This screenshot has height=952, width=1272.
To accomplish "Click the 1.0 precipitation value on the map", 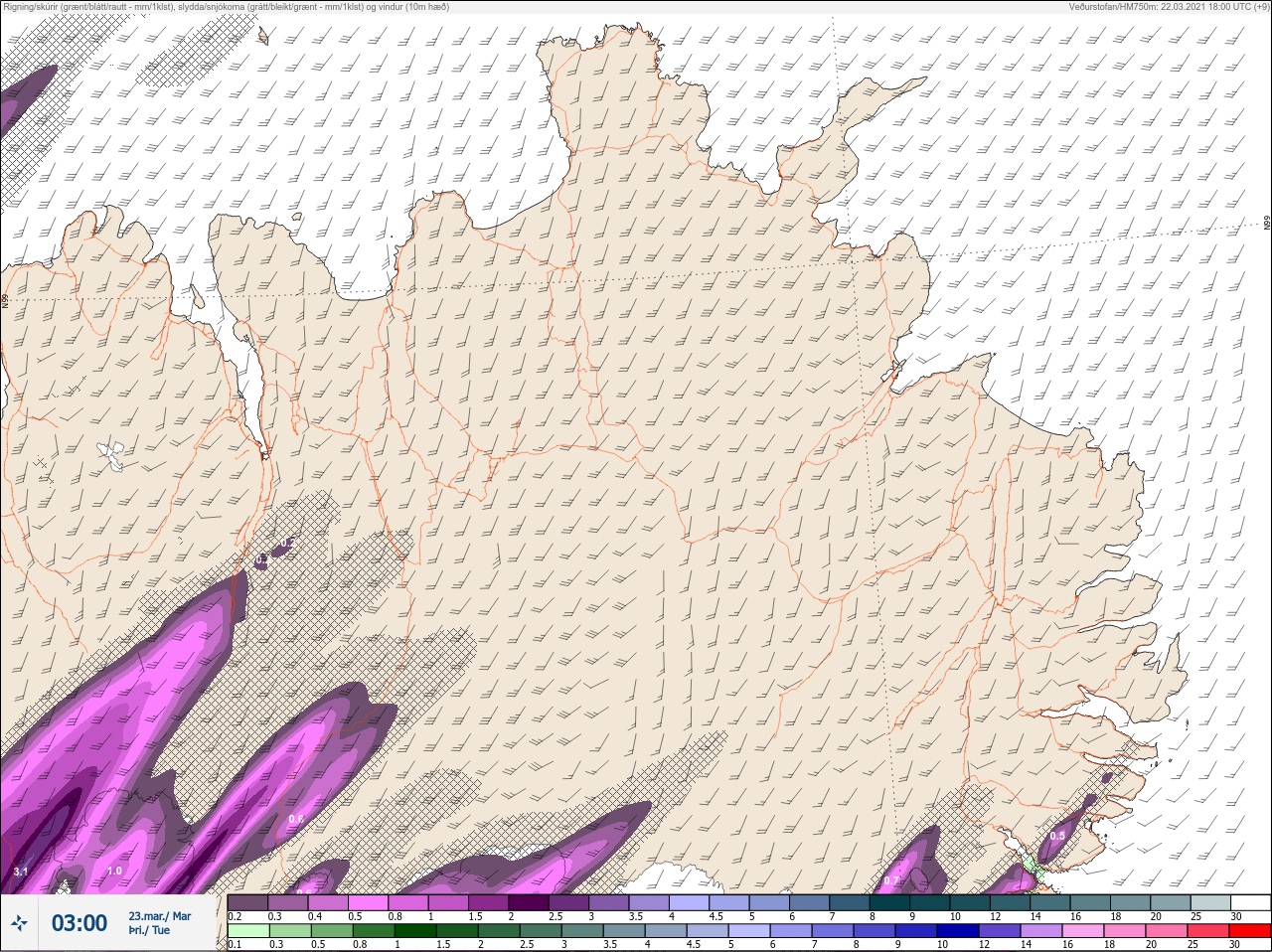I will pos(114,871).
